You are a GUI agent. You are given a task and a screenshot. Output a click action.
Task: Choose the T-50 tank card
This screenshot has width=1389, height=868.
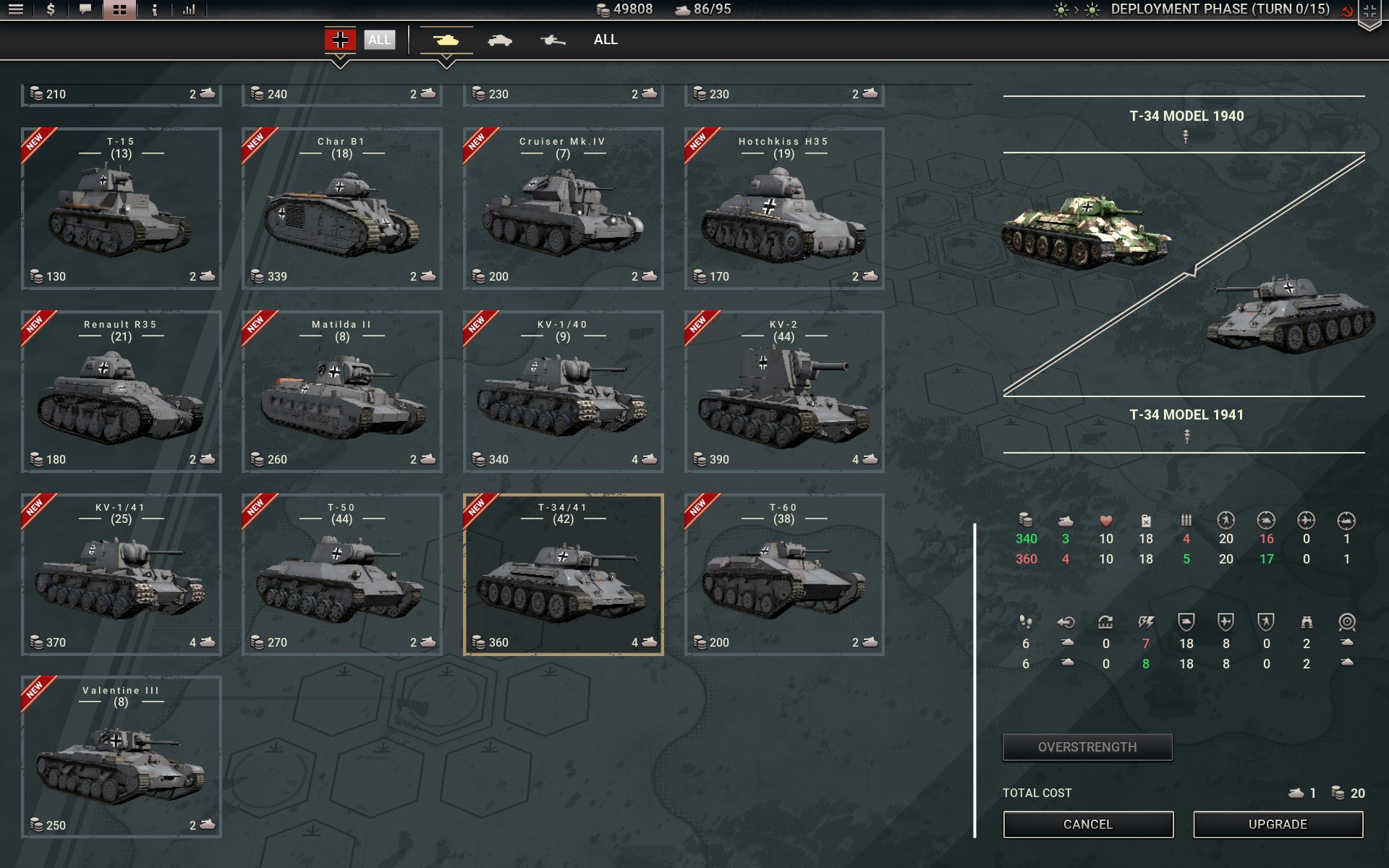[342, 574]
